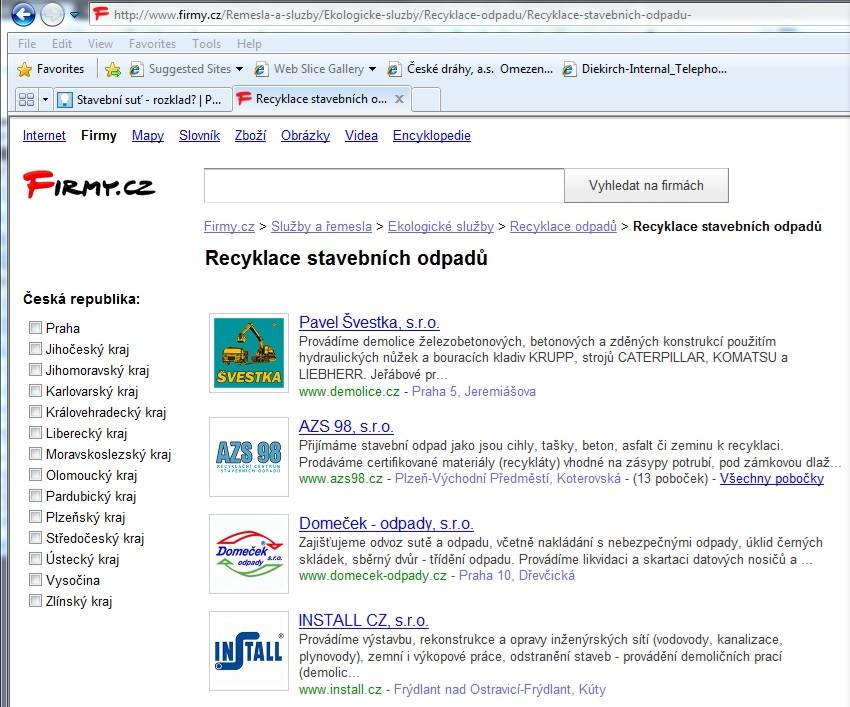Click the AZS 98 logo thumbnail
The width and height of the screenshot is (850, 707).
(249, 457)
